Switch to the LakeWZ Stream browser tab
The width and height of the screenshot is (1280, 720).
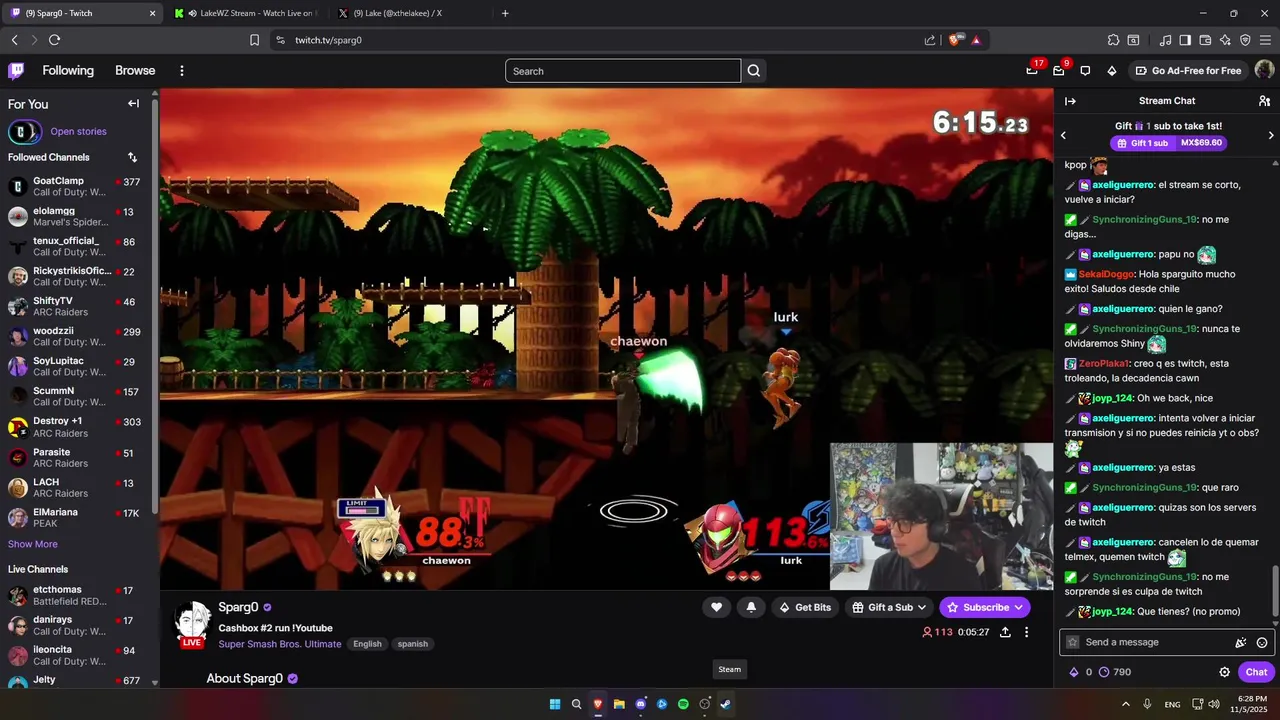246,13
